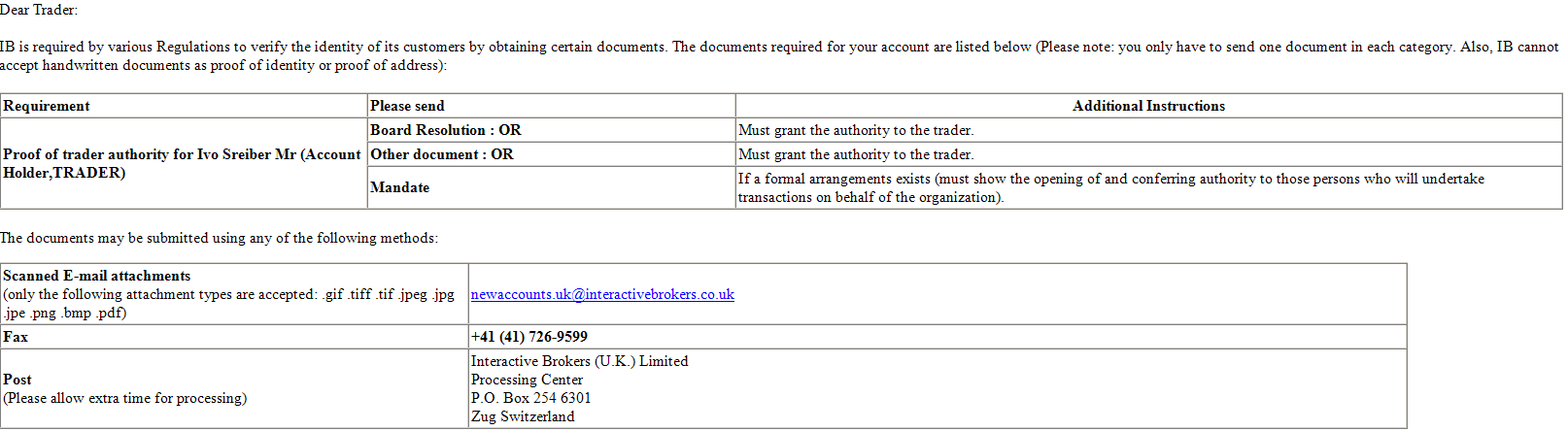Click the "Please send" column header
1568x431 pixels.
point(407,106)
